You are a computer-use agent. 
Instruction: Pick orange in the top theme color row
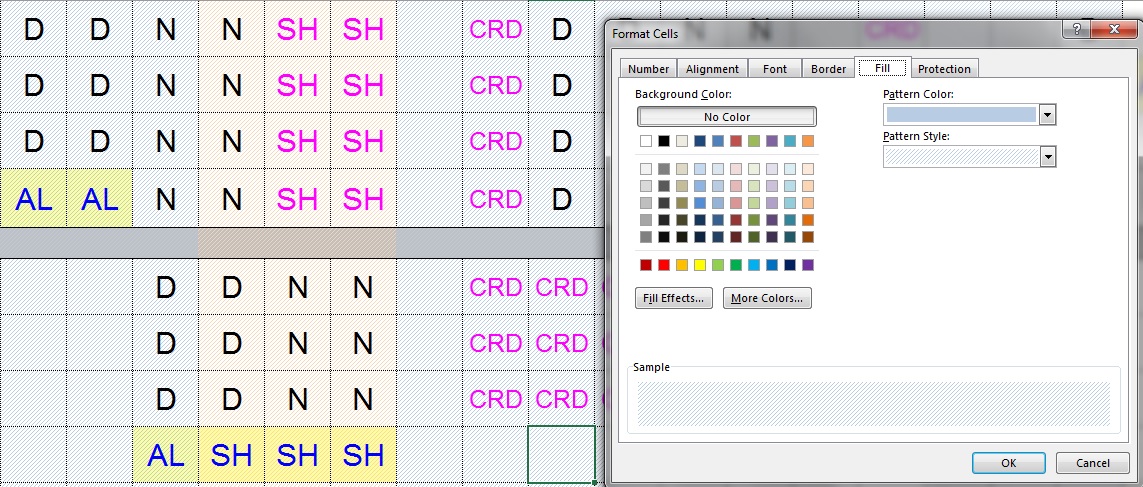click(808, 141)
